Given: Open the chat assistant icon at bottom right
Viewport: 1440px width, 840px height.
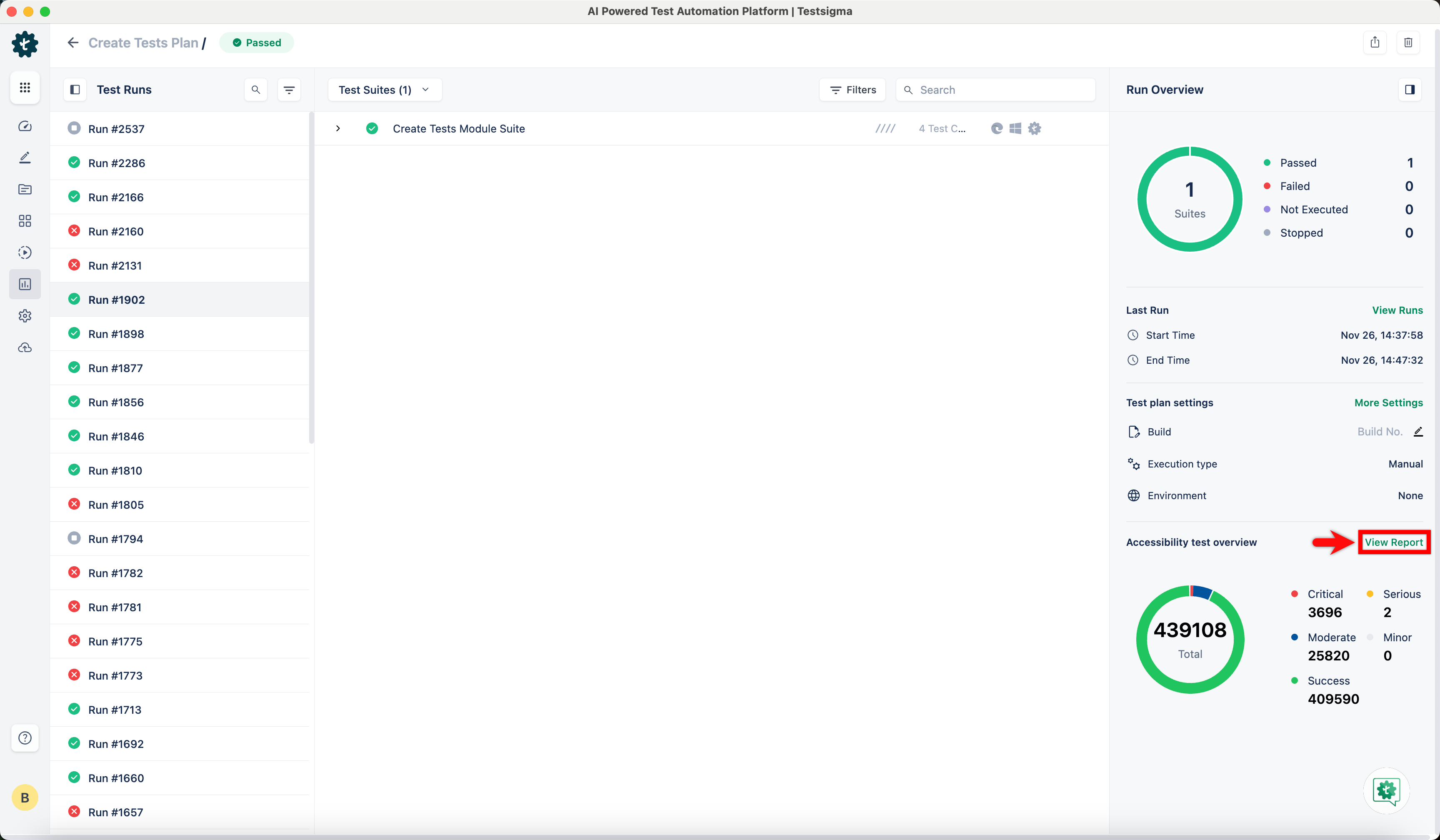Looking at the screenshot, I should click(x=1386, y=790).
